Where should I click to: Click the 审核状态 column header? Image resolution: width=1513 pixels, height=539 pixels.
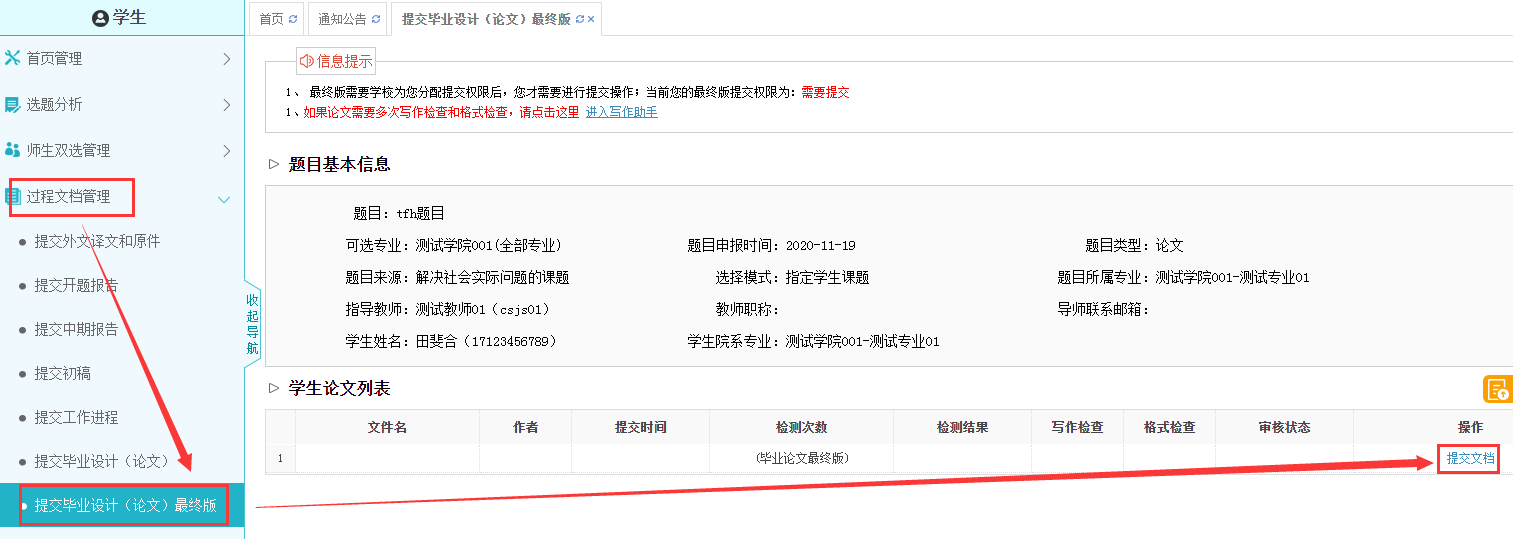pyautogui.click(x=1284, y=427)
